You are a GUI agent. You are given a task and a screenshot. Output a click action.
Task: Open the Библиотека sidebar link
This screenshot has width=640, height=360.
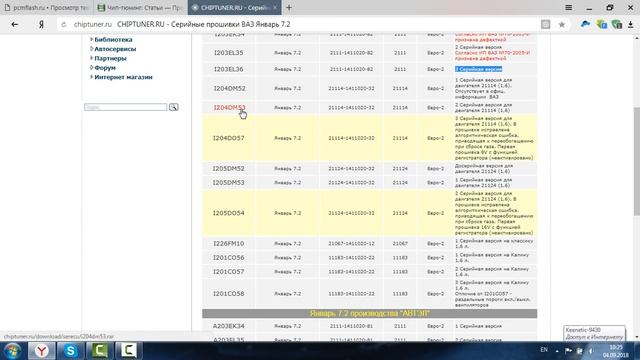113,40
